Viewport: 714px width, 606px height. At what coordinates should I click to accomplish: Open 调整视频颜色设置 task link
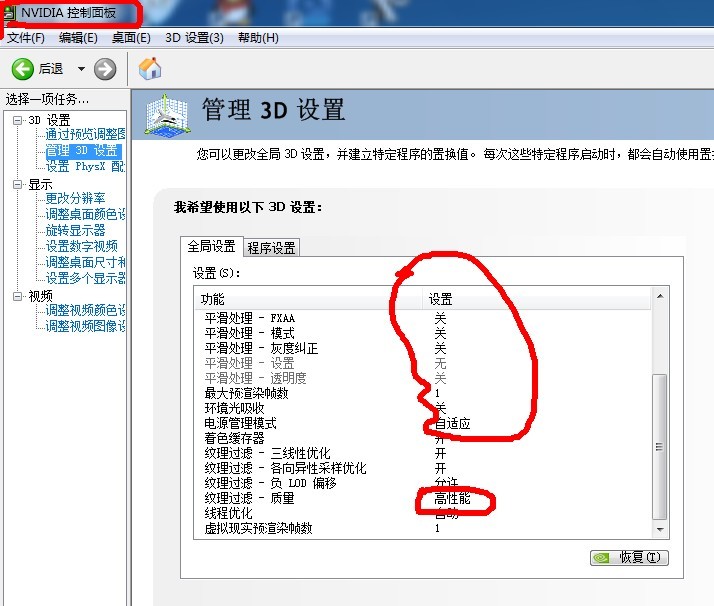click(x=85, y=310)
